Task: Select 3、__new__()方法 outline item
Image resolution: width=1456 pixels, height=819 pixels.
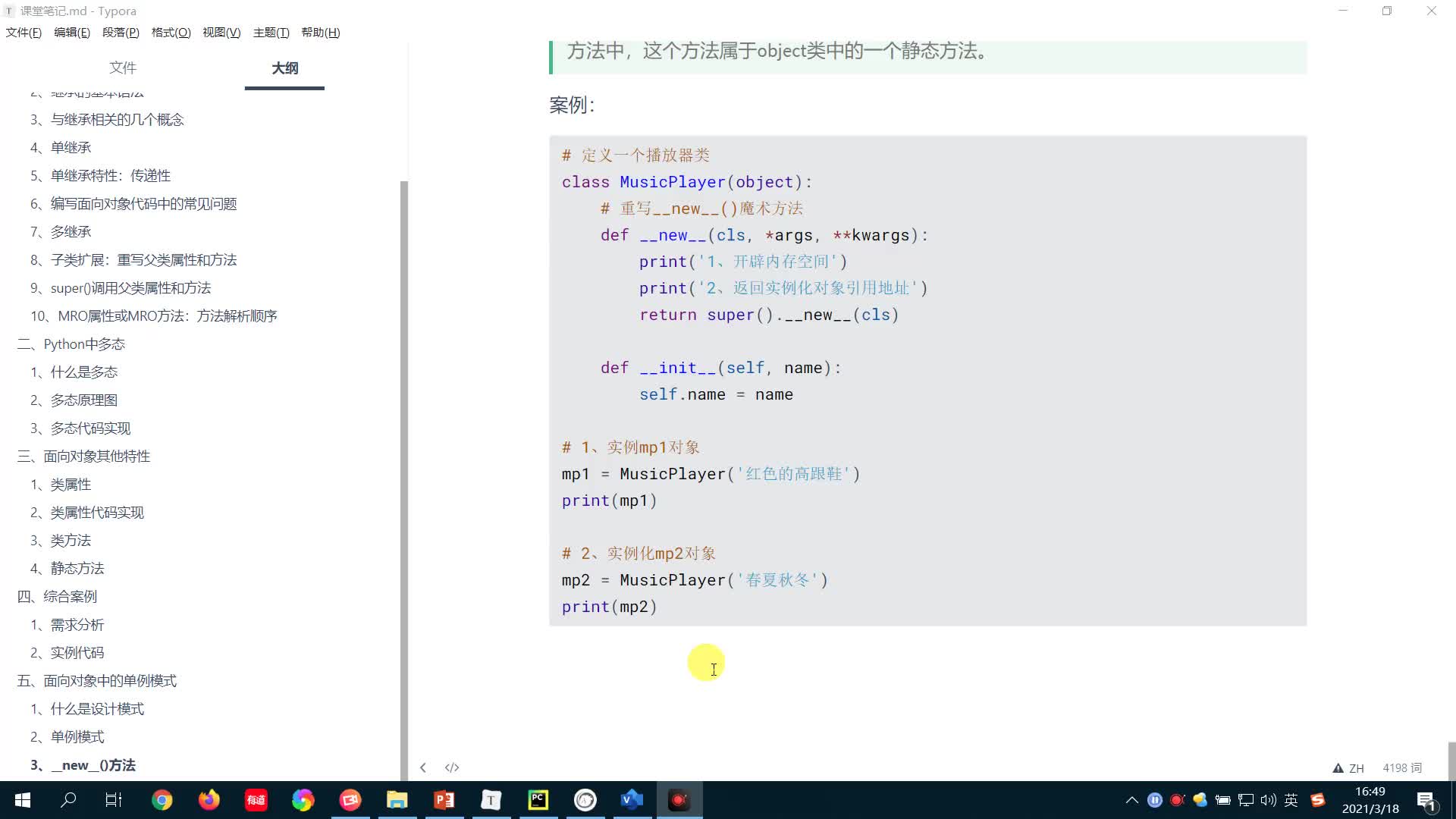Action: pyautogui.click(x=83, y=766)
